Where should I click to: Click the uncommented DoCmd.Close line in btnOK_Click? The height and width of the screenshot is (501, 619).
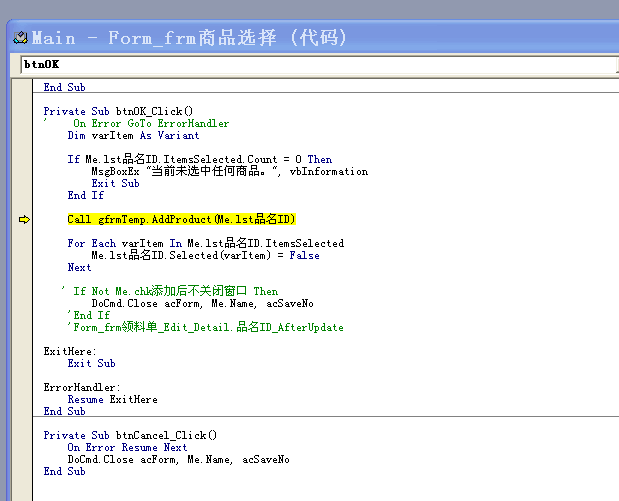pyautogui.click(x=203, y=303)
